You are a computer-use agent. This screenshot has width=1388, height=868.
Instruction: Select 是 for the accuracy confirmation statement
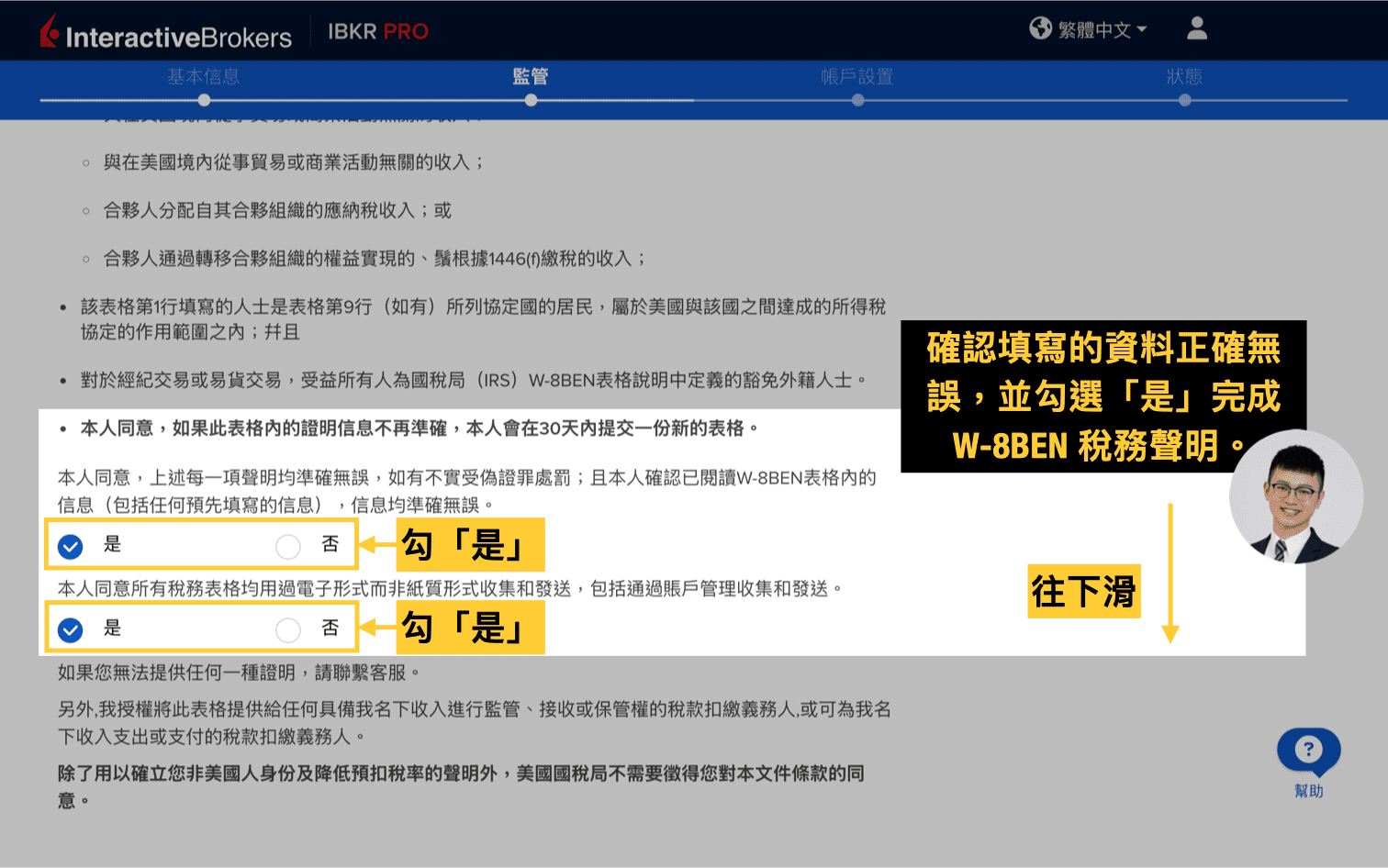click(x=69, y=545)
